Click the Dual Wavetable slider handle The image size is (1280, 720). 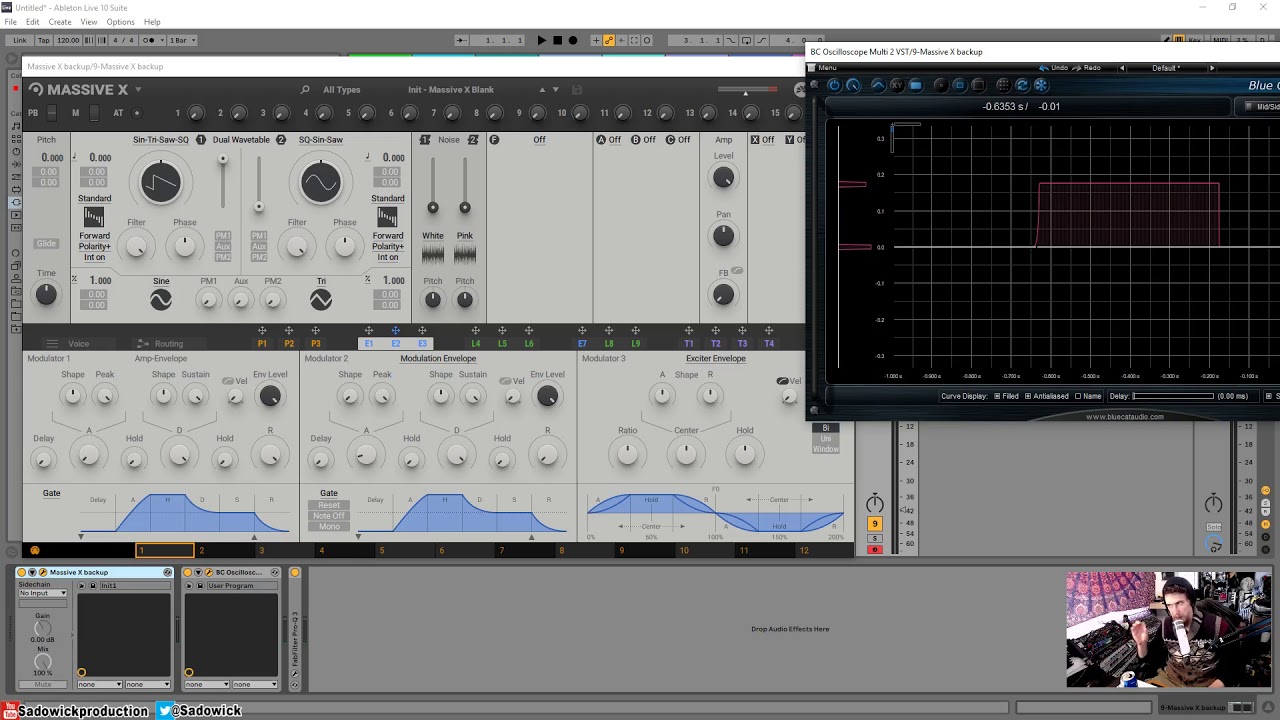tap(222, 159)
